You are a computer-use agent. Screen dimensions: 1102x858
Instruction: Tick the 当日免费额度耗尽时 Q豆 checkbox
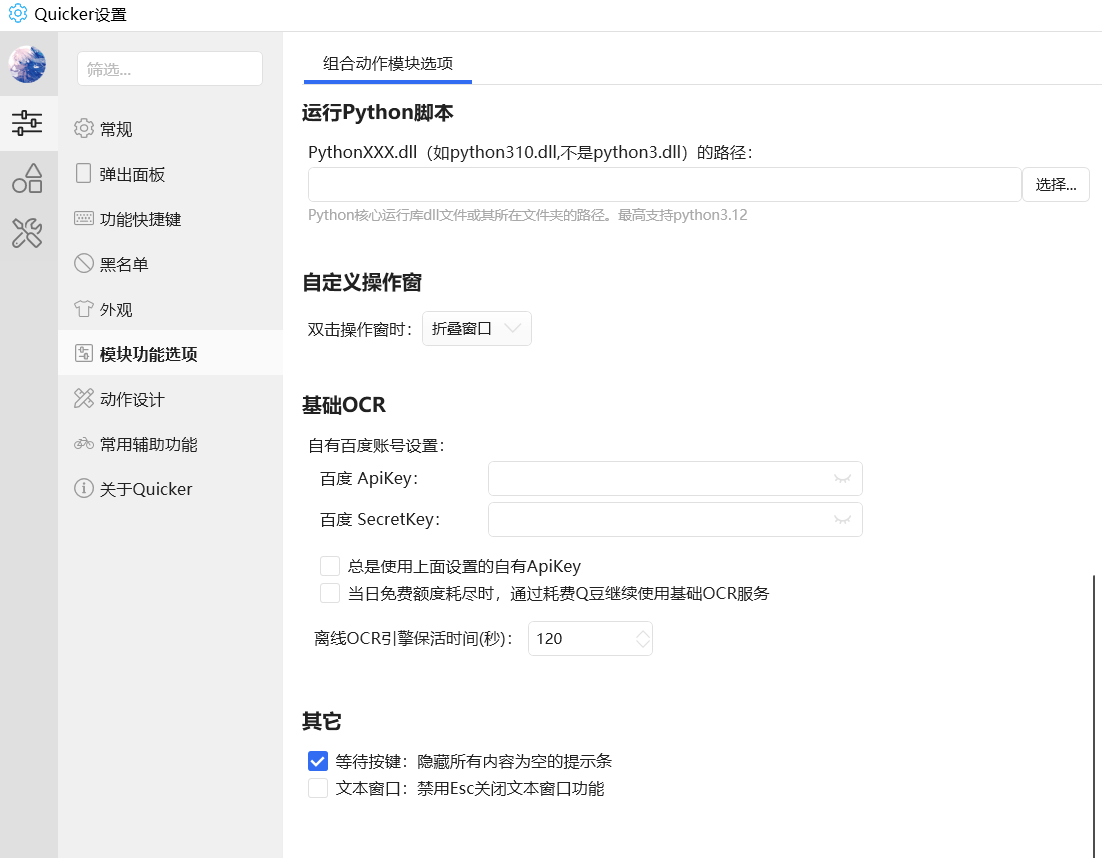[x=330, y=593]
